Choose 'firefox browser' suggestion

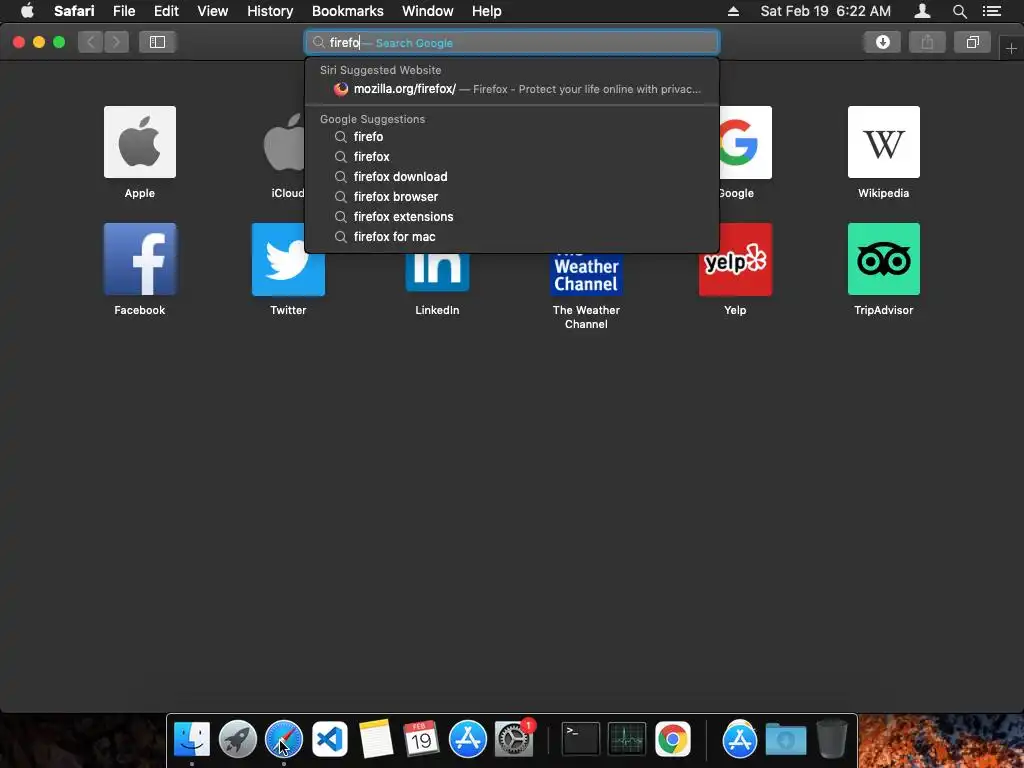pyautogui.click(x=512, y=197)
